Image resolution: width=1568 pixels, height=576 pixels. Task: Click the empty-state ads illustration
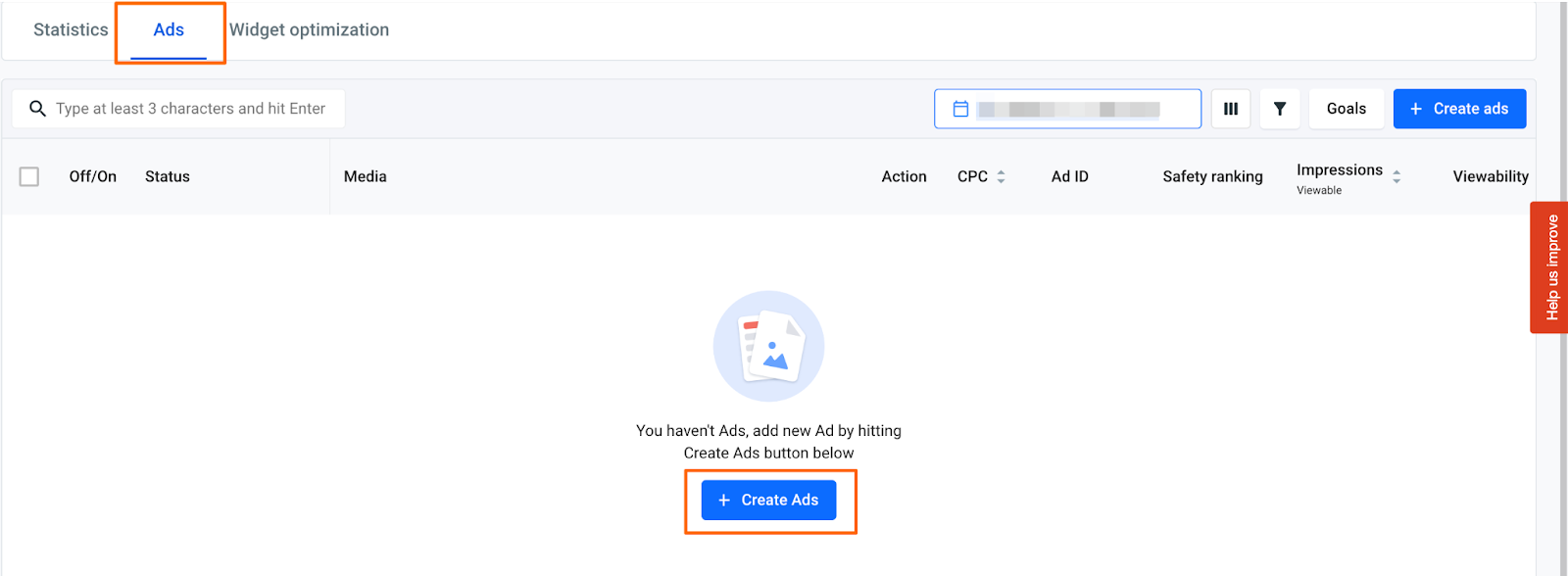point(768,346)
